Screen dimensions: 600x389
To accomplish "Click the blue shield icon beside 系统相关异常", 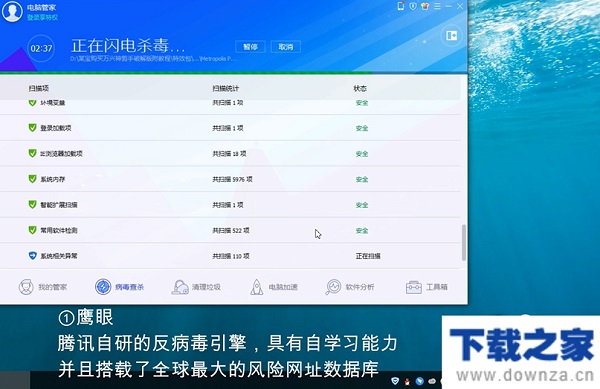I will (33, 256).
